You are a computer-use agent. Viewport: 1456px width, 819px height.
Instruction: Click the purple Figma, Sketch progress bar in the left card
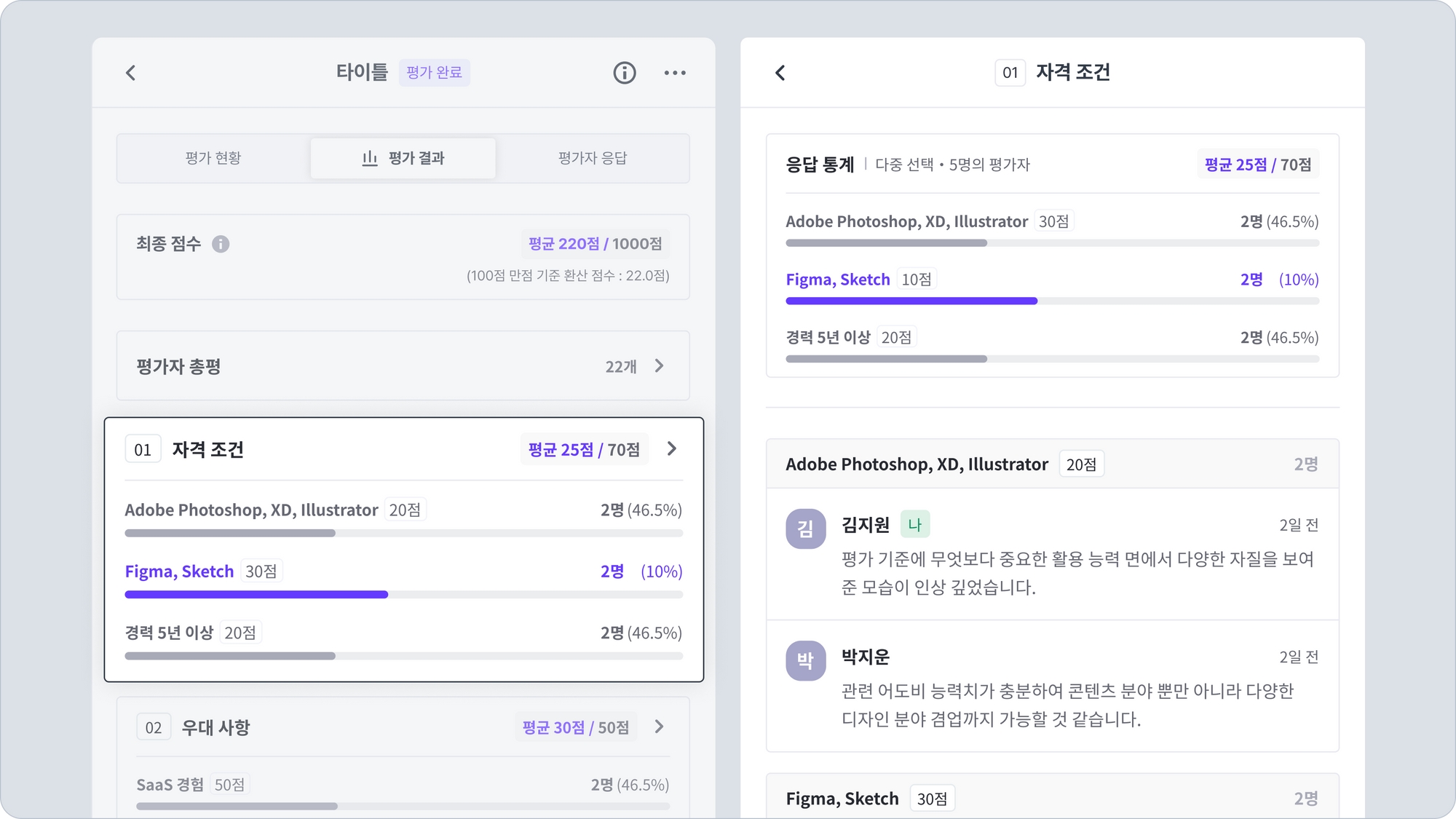[x=256, y=595]
